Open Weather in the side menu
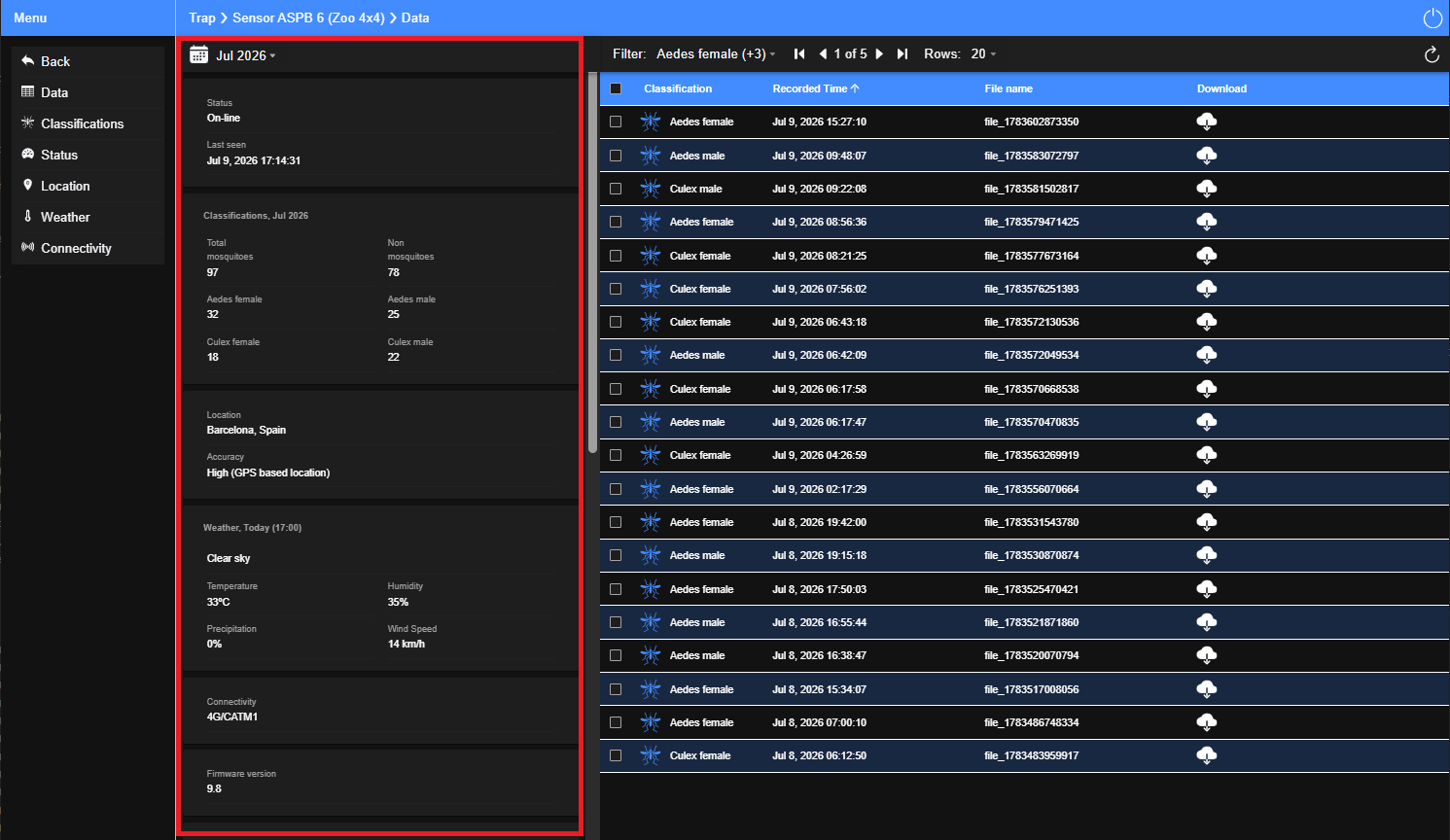The image size is (1450, 840). coord(88,217)
